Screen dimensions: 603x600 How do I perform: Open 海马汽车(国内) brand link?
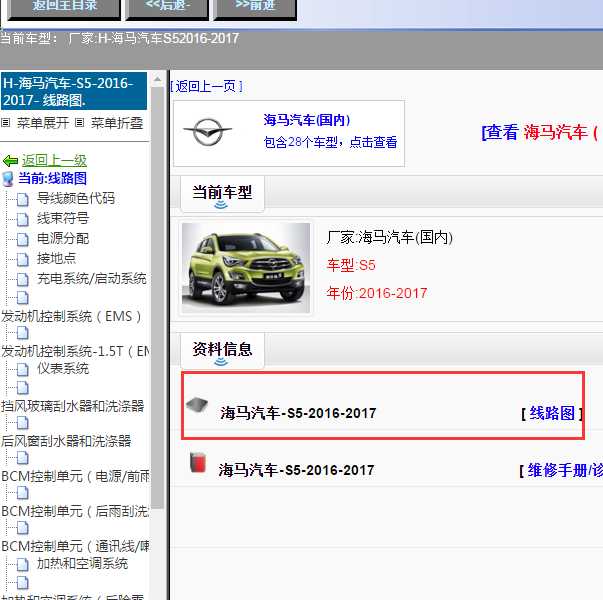pyautogui.click(x=306, y=120)
